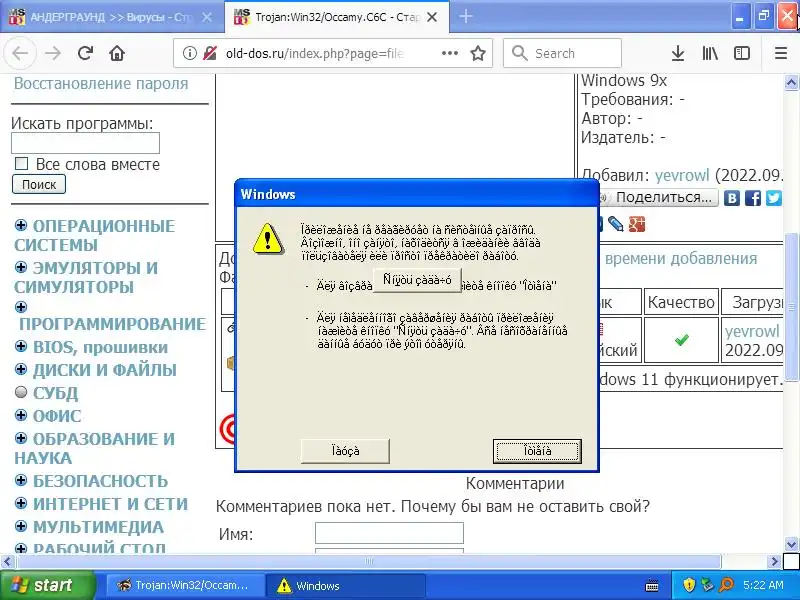Sort by времени добавления link
Image resolution: width=800 pixels, height=600 pixels.
[x=681, y=259]
